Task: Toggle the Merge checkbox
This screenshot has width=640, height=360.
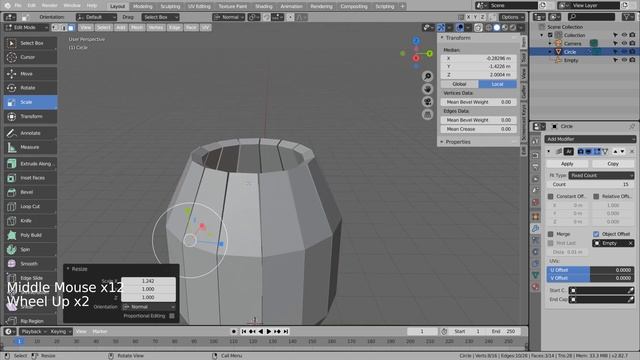Action: pos(551,234)
